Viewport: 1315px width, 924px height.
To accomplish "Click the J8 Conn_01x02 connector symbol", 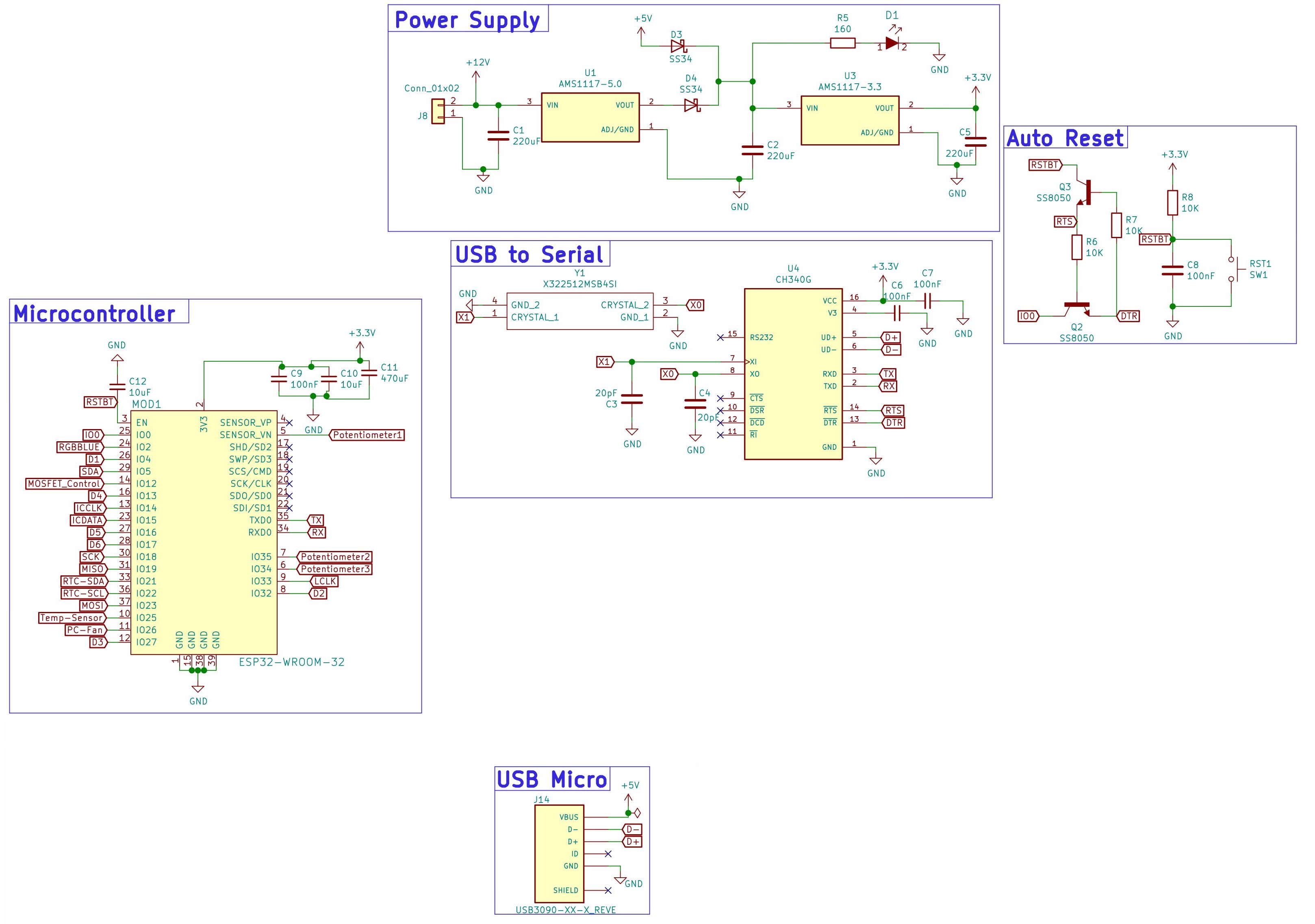I will coord(438,111).
